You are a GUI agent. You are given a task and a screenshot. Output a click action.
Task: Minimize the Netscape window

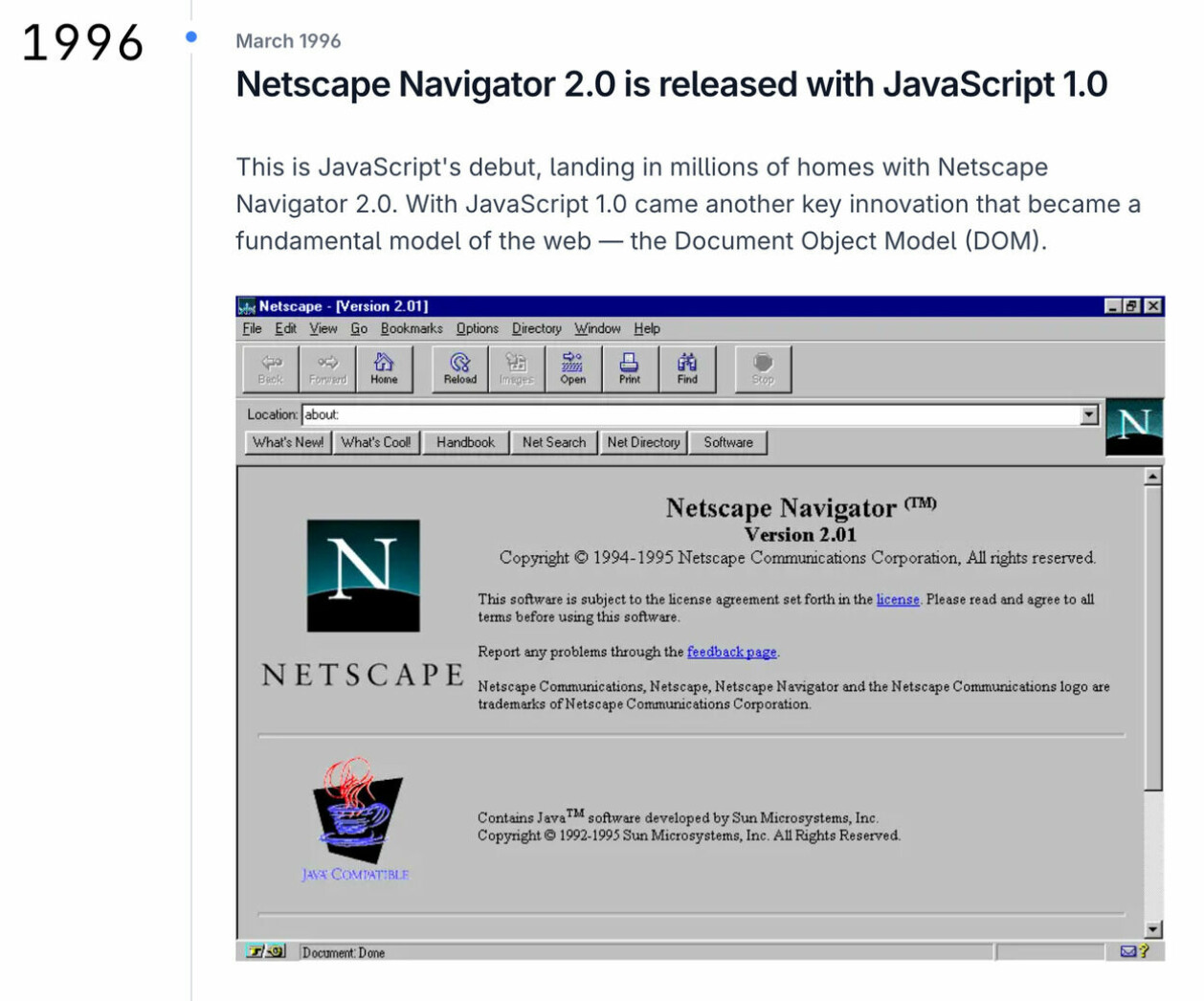click(x=1112, y=306)
